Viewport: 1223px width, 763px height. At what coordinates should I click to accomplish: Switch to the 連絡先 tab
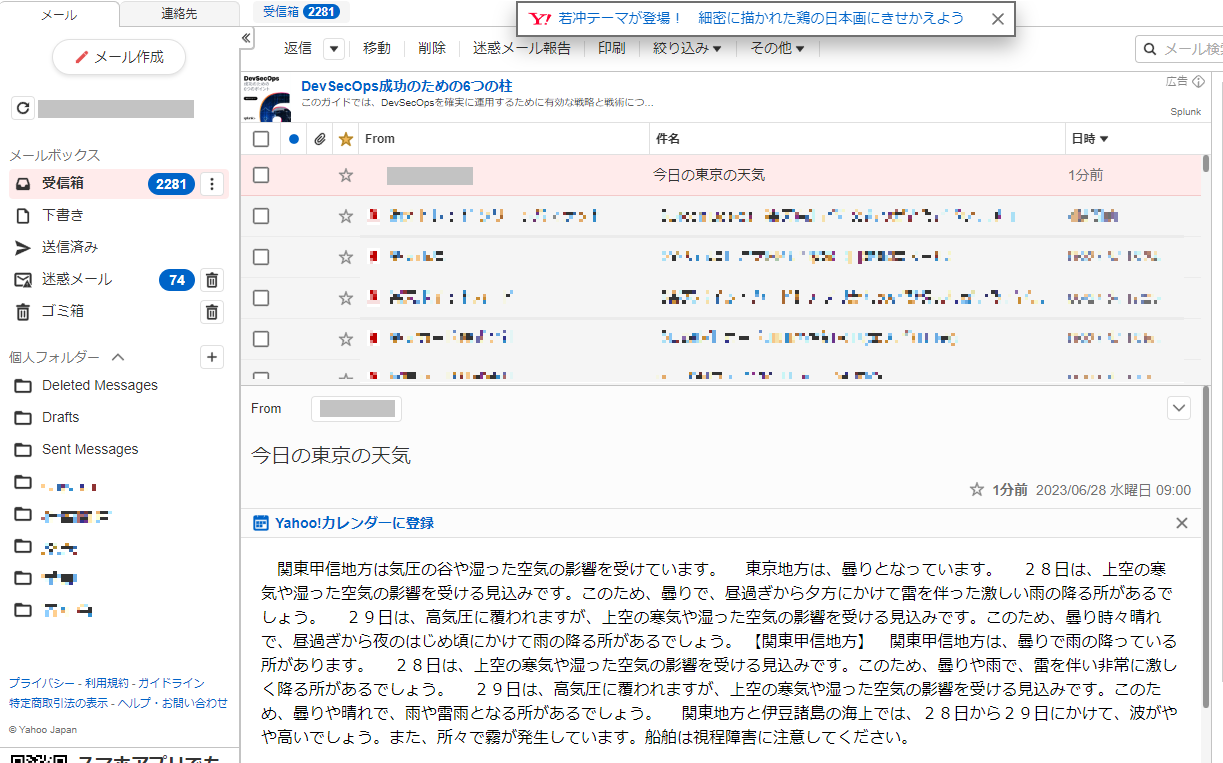pos(178,14)
